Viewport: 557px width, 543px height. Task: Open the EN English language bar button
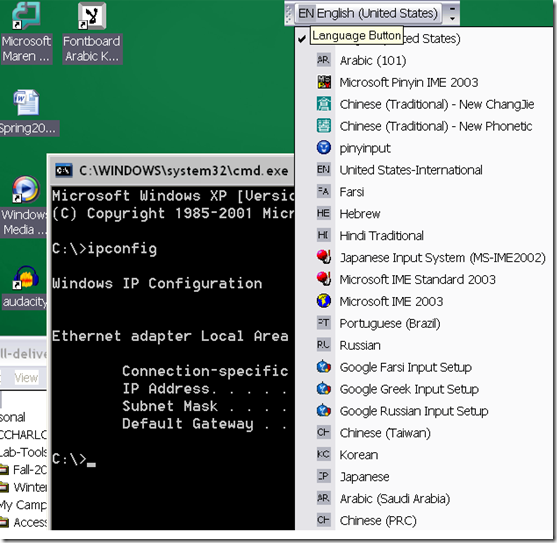pos(368,13)
